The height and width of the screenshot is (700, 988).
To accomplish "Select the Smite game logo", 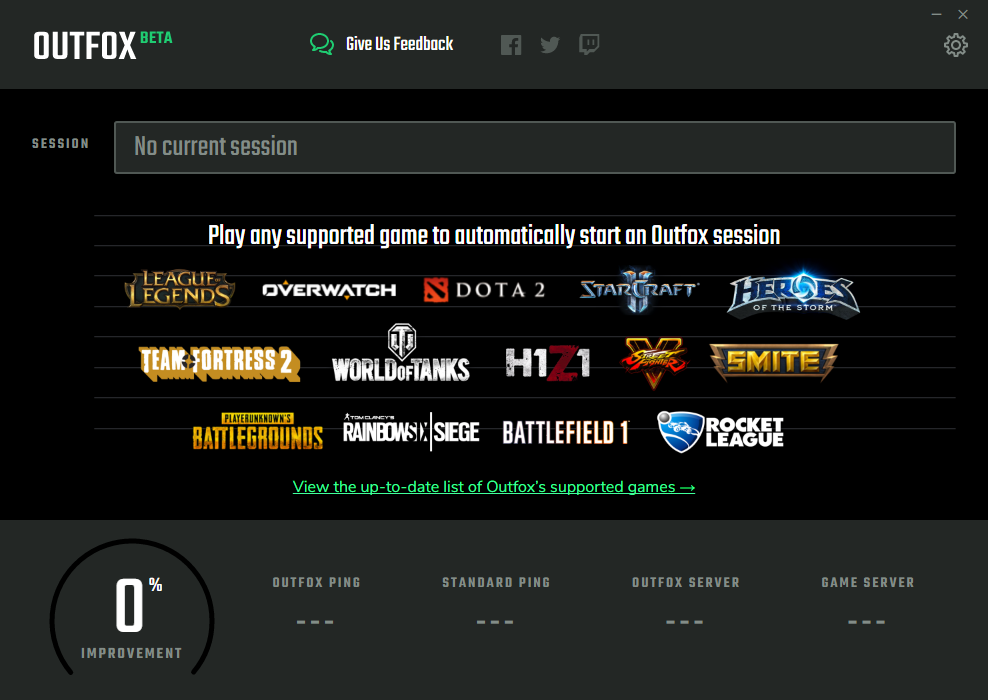I will [773, 363].
